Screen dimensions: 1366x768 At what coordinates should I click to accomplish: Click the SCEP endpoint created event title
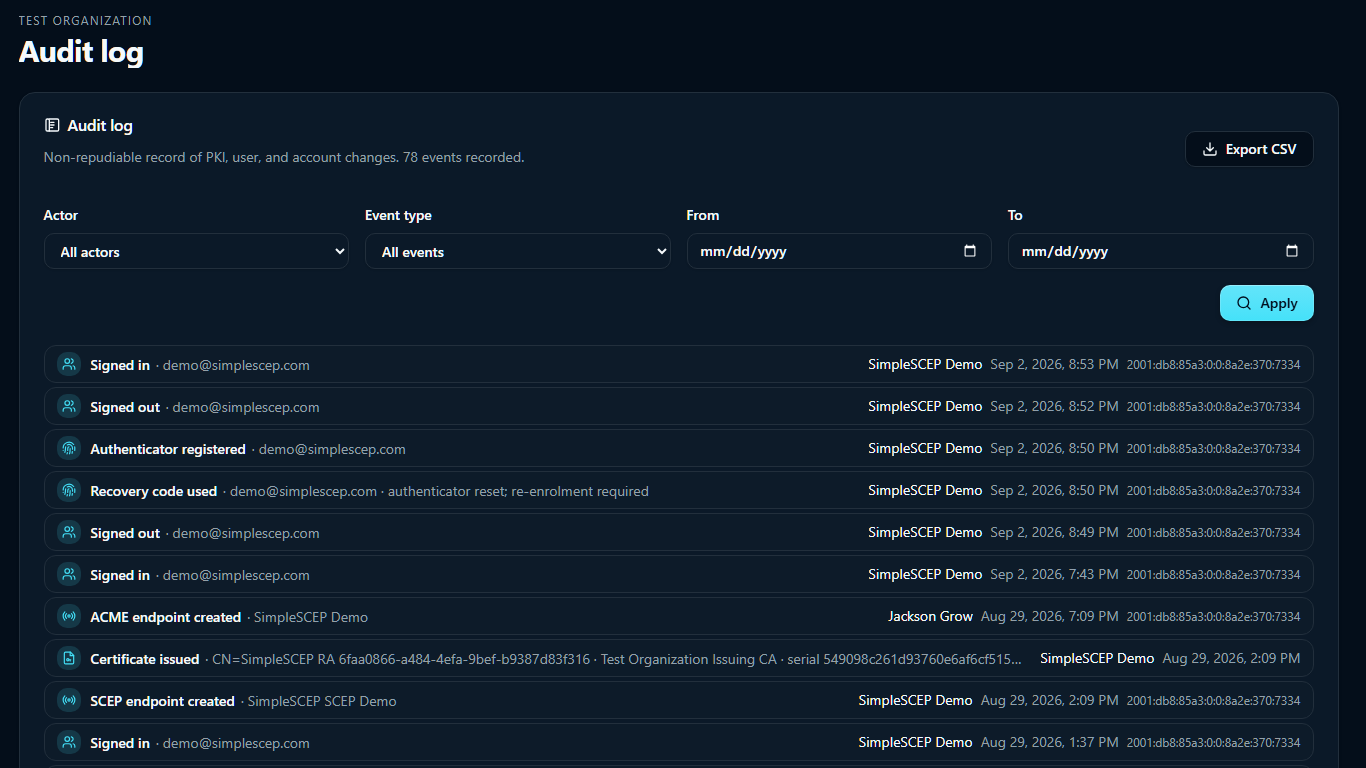[162, 701]
